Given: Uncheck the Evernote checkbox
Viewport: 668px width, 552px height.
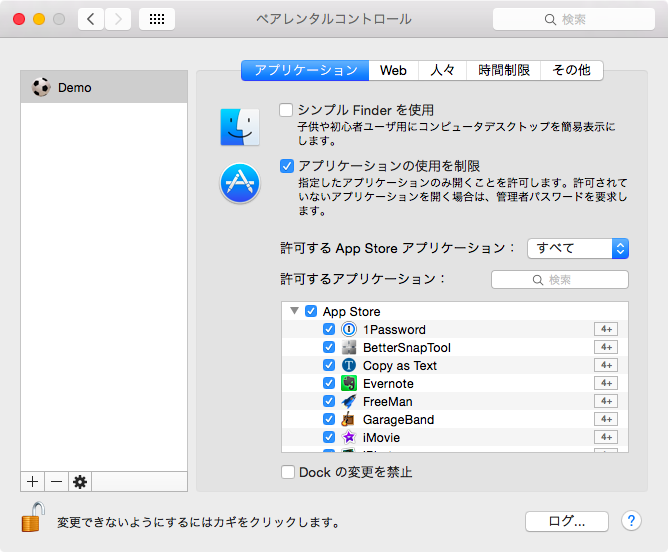Looking at the screenshot, I should tap(328, 383).
